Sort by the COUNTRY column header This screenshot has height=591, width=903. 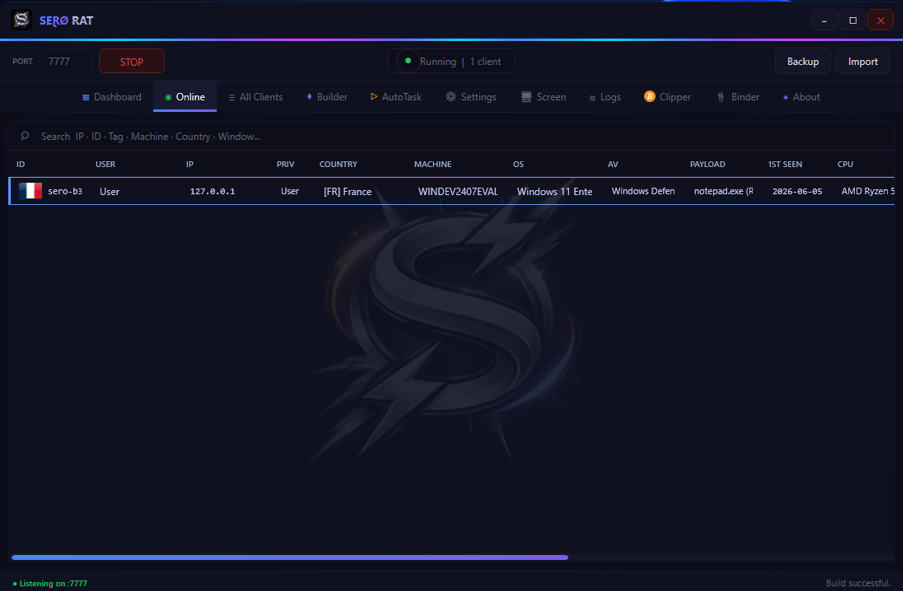(338, 164)
